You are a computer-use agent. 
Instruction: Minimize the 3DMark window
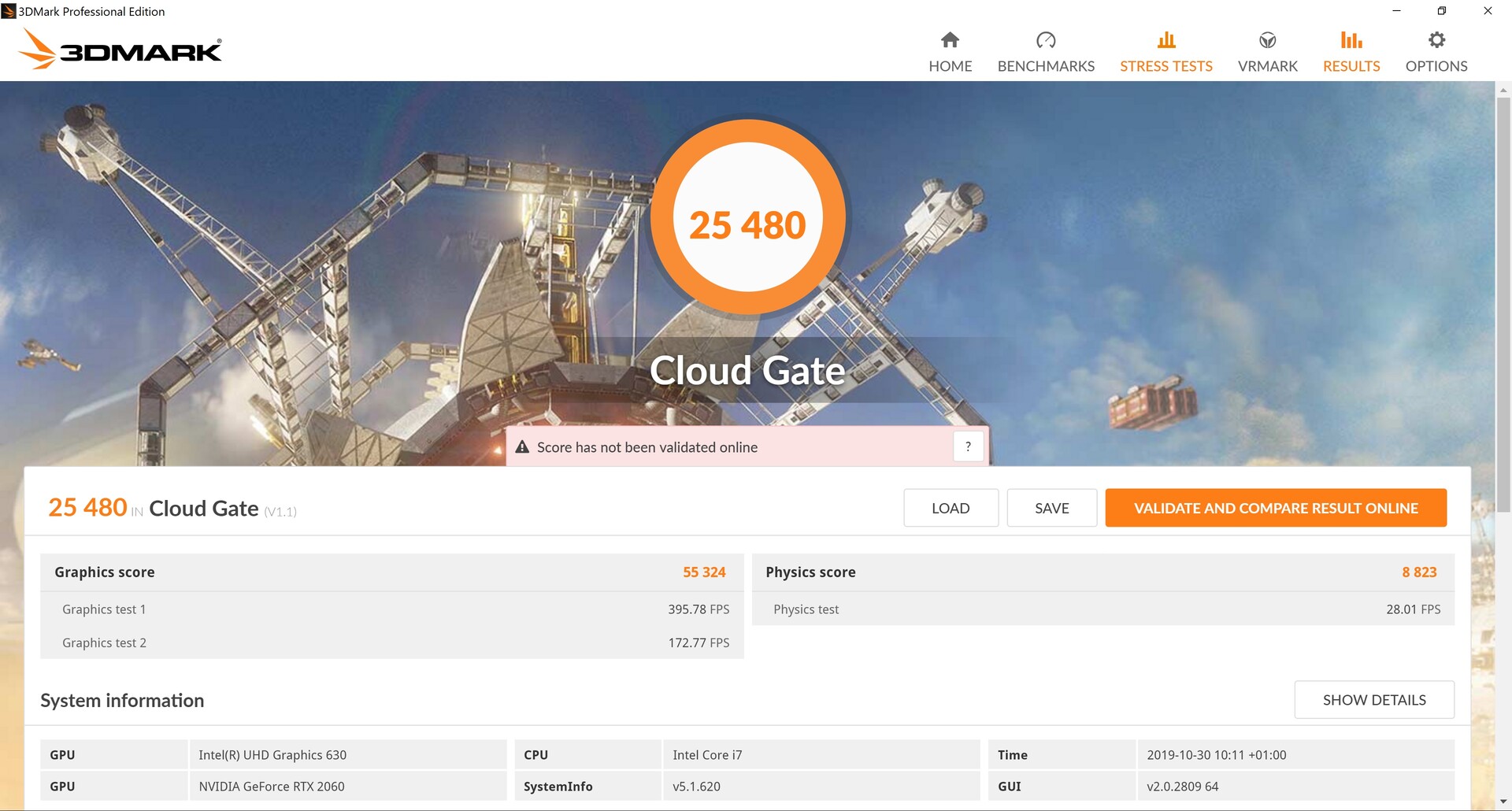[x=1396, y=11]
